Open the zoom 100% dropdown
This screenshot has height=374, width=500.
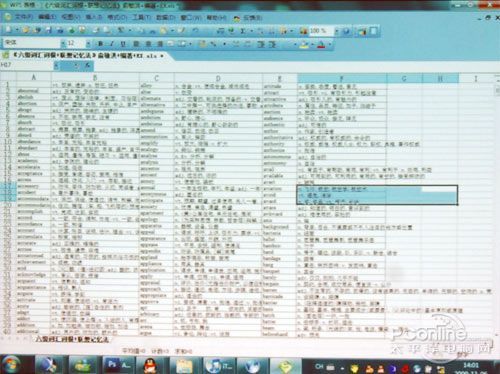coord(337,31)
